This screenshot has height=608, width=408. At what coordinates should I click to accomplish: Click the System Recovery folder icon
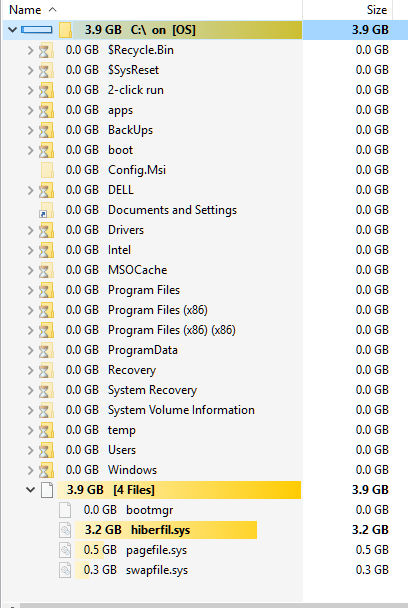tap(46, 390)
